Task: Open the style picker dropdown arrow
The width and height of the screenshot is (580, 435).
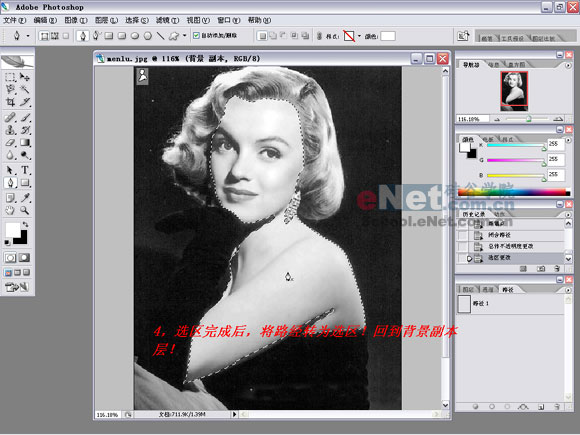Action: point(359,36)
